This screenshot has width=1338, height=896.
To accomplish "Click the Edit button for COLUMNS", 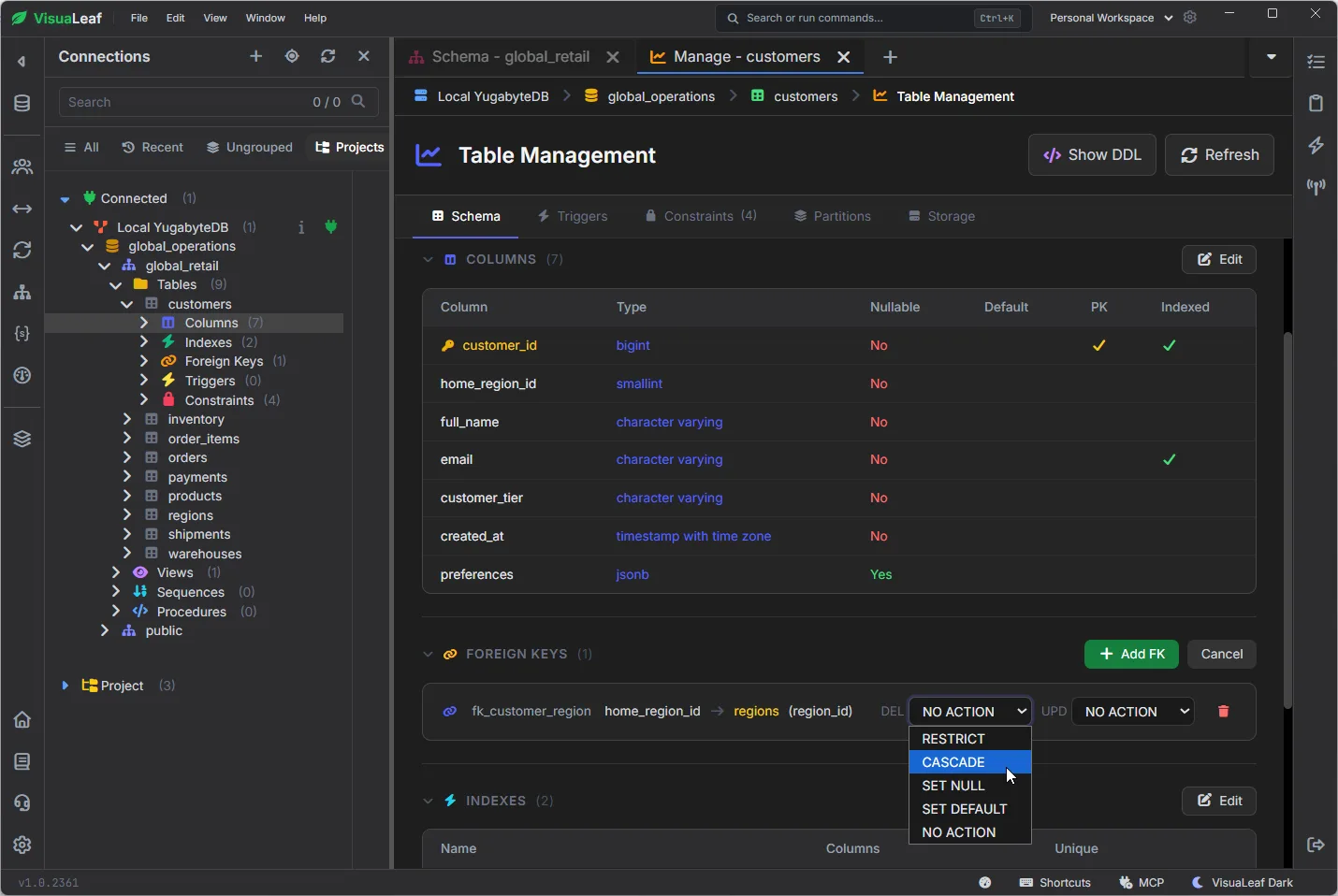I will 1219,260.
